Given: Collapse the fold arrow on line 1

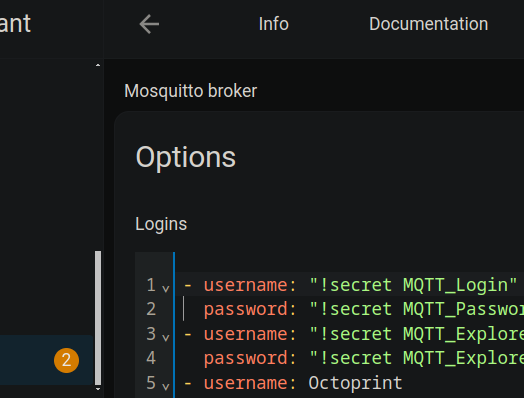Looking at the screenshot, I should pyautogui.click(x=165, y=288).
